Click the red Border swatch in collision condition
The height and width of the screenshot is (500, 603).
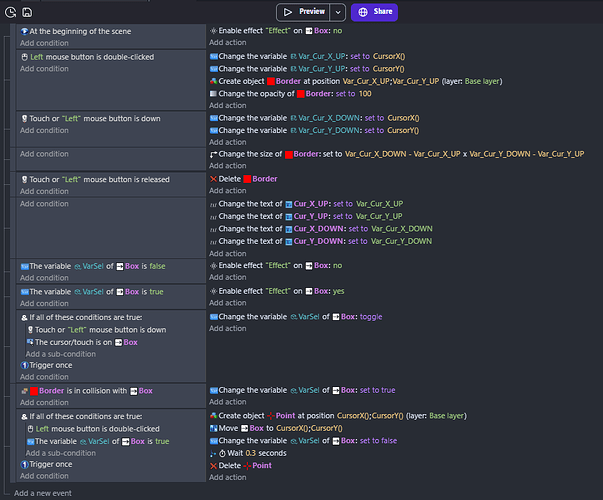coord(34,391)
